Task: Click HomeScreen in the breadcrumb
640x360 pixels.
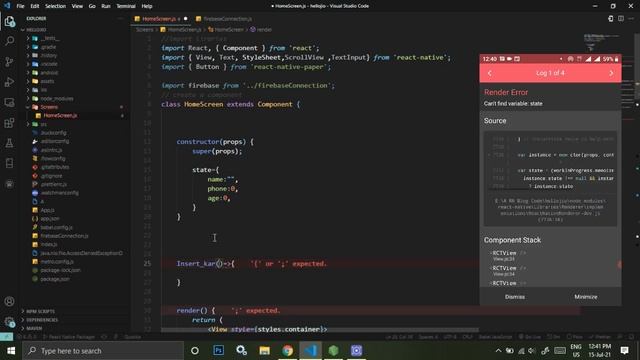Action: [x=229, y=29]
